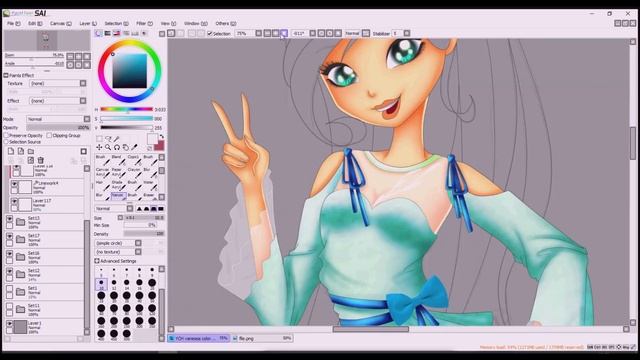
Task: Select the Lasso selection tool
Action: point(108,139)
